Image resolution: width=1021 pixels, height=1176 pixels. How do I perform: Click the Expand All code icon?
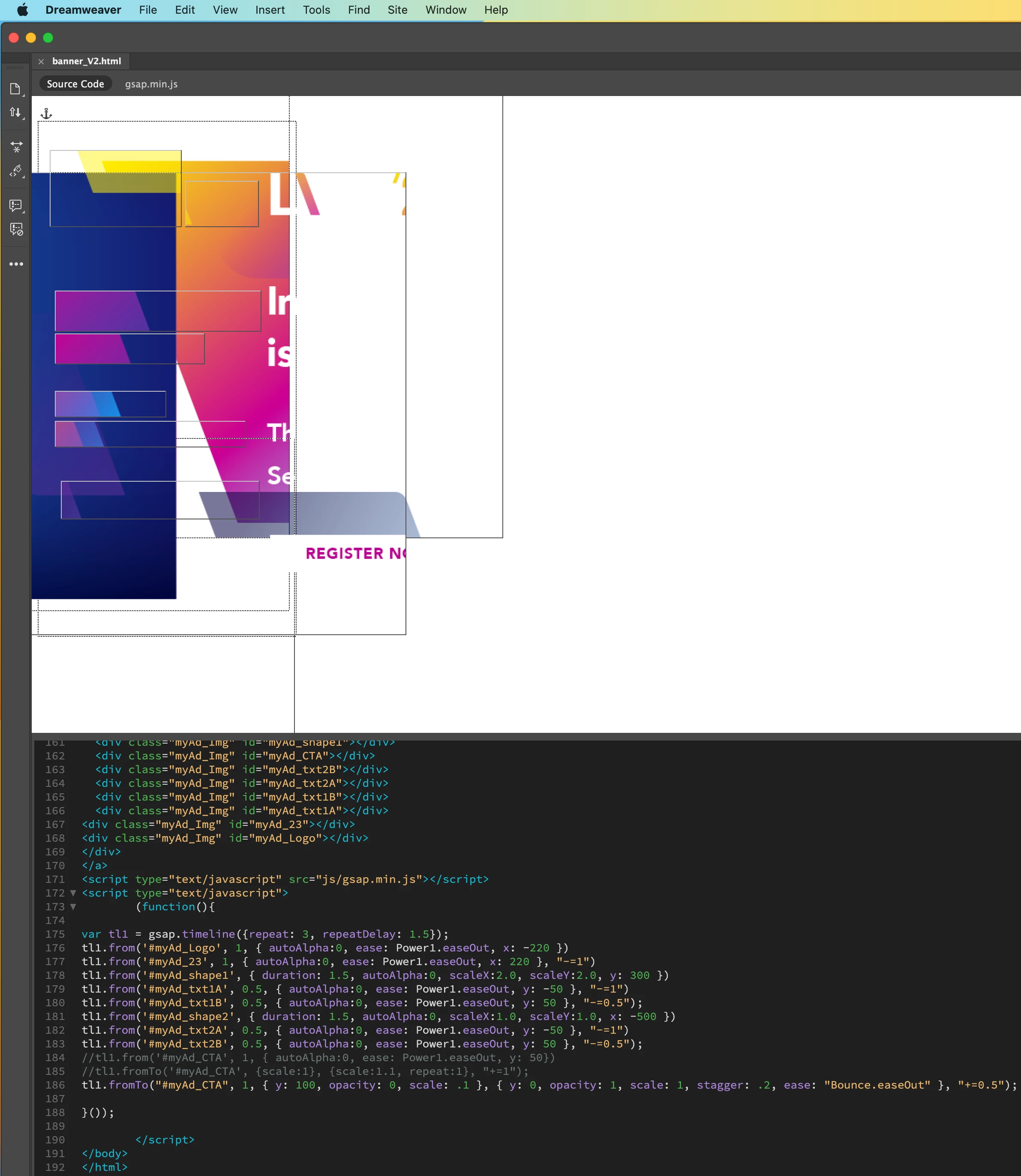pyautogui.click(x=16, y=147)
